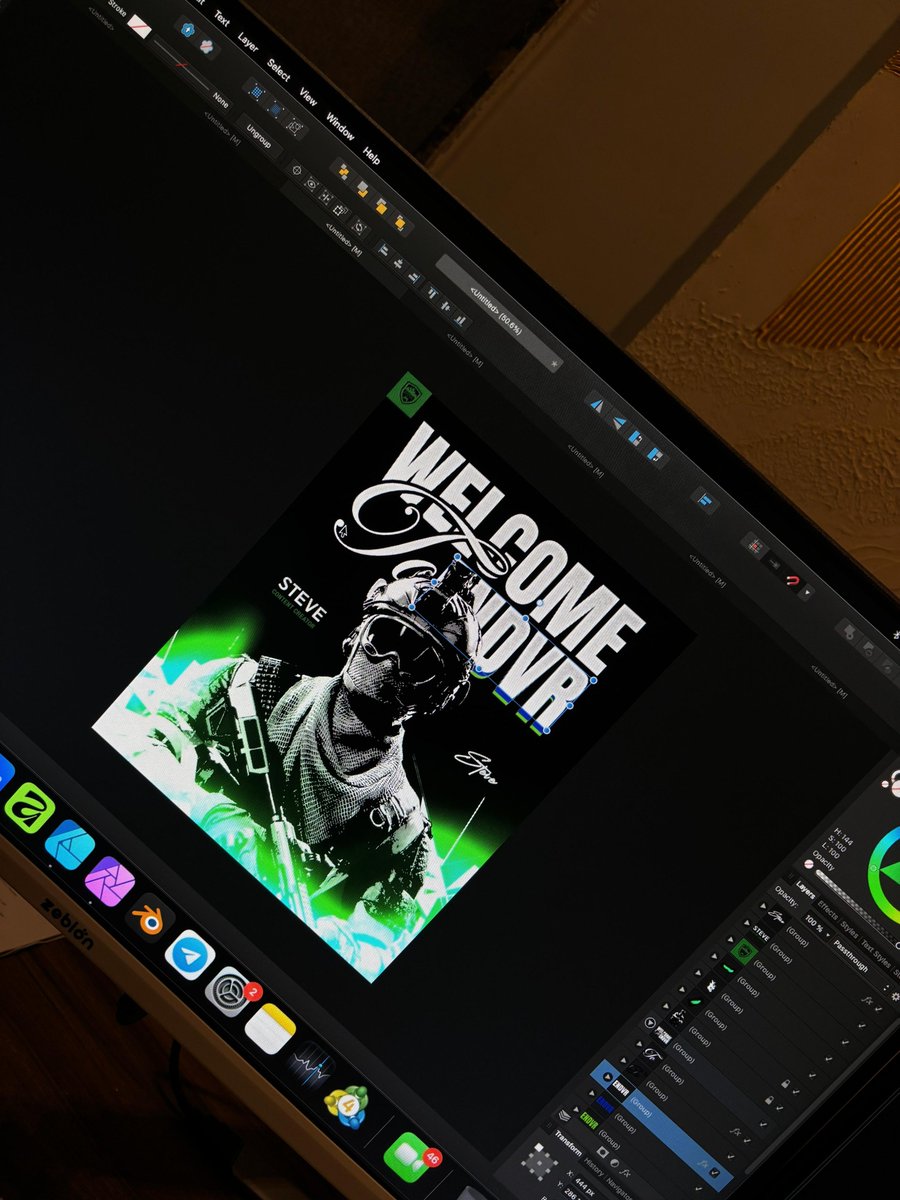The width and height of the screenshot is (900, 1200).
Task: Open the Window menu
Action: tap(340, 126)
